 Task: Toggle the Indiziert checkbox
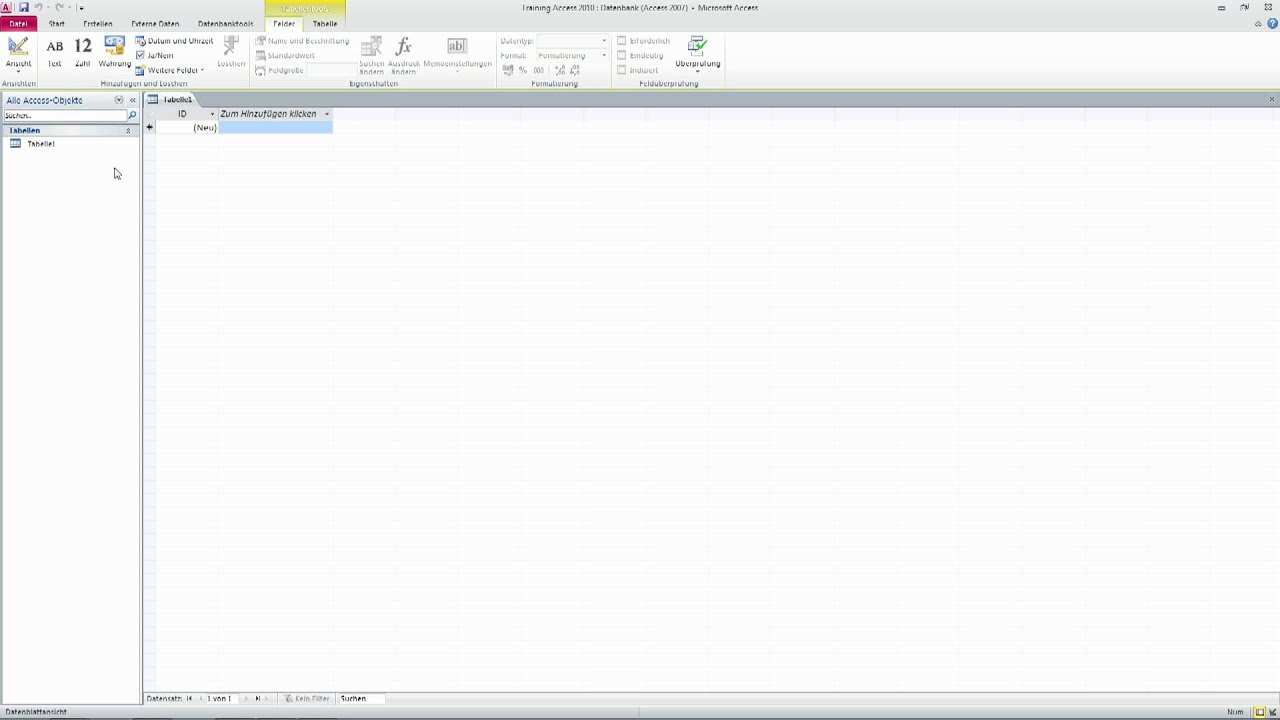tap(622, 71)
